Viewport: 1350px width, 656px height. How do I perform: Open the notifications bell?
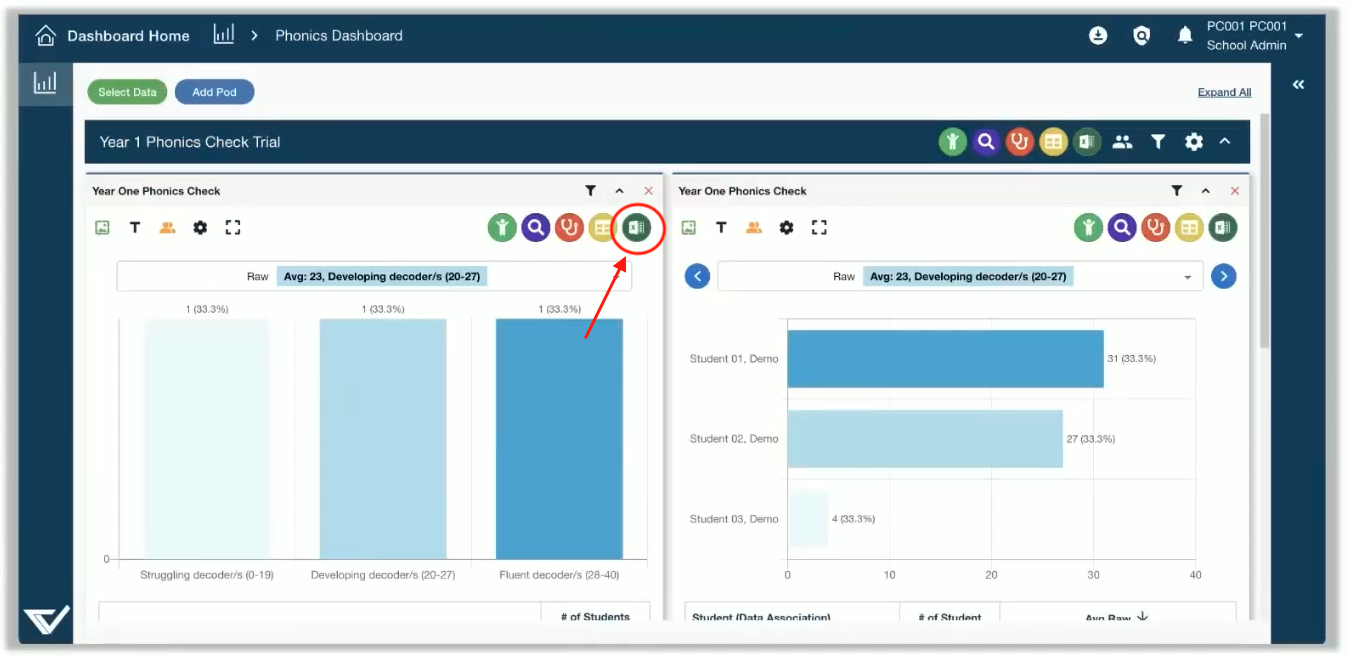[1185, 36]
